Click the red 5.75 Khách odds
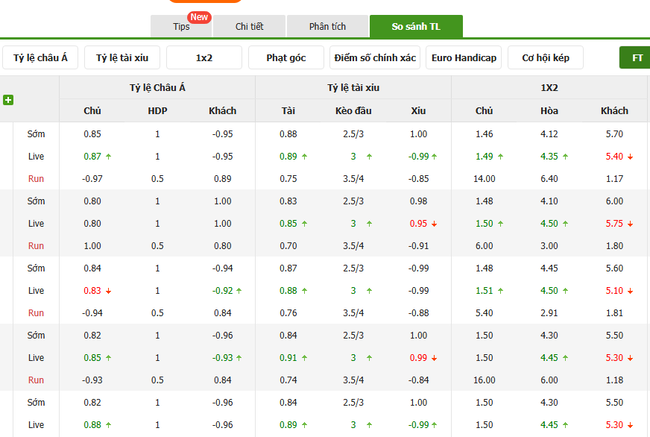This screenshot has width=650, height=437. click(x=615, y=224)
